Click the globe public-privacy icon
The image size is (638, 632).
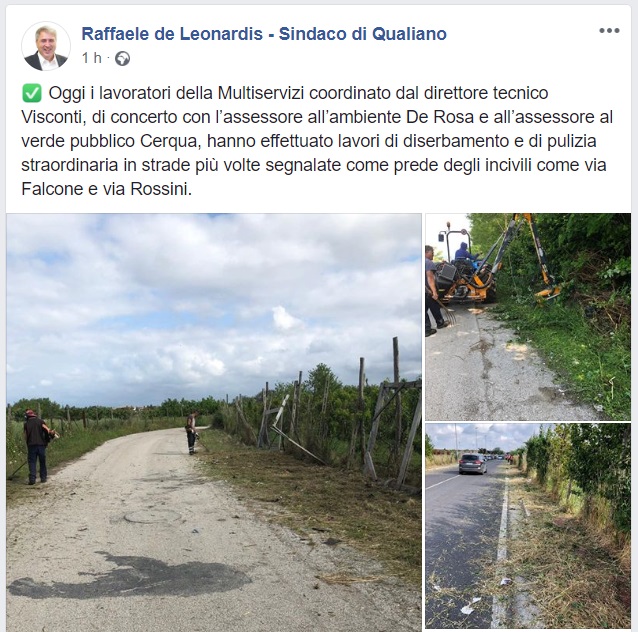[x=122, y=59]
